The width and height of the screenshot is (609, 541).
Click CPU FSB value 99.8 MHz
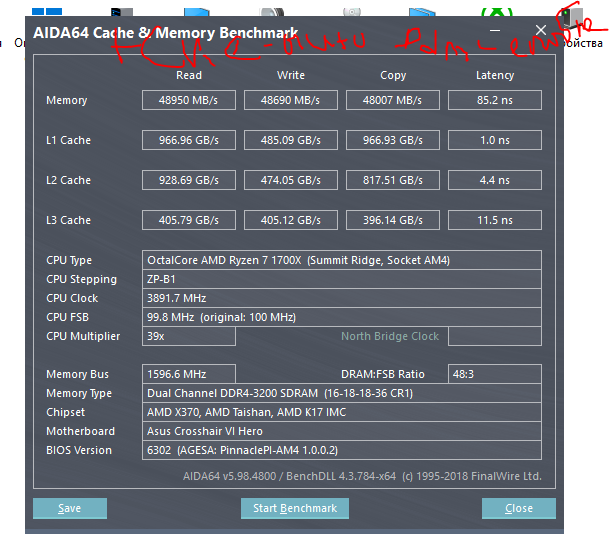[342, 317]
